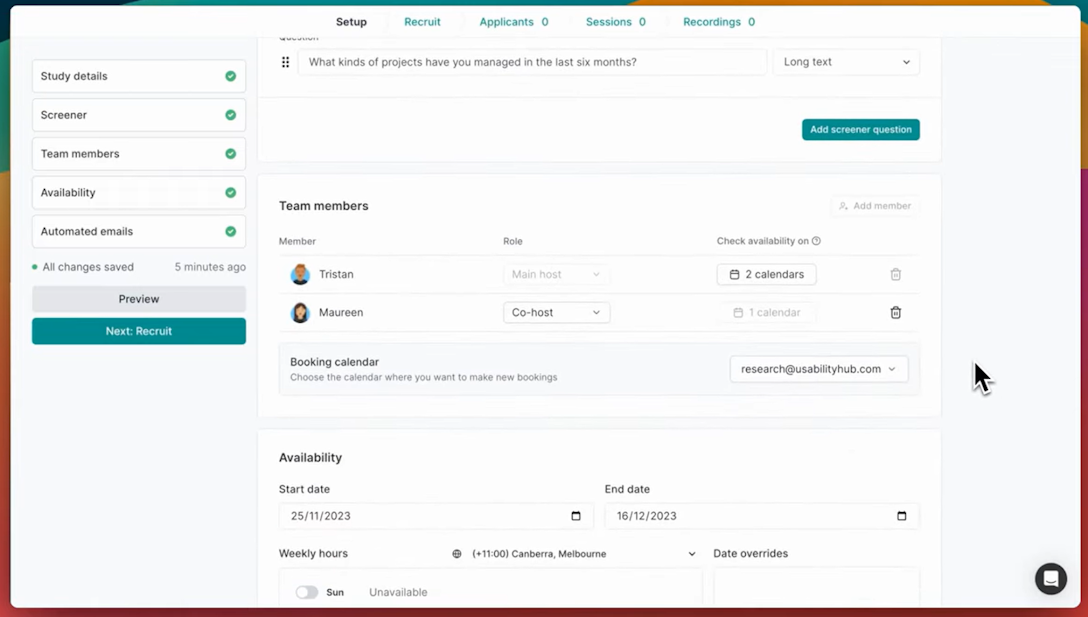
Task: Open the Sessions tab
Action: click(608, 21)
